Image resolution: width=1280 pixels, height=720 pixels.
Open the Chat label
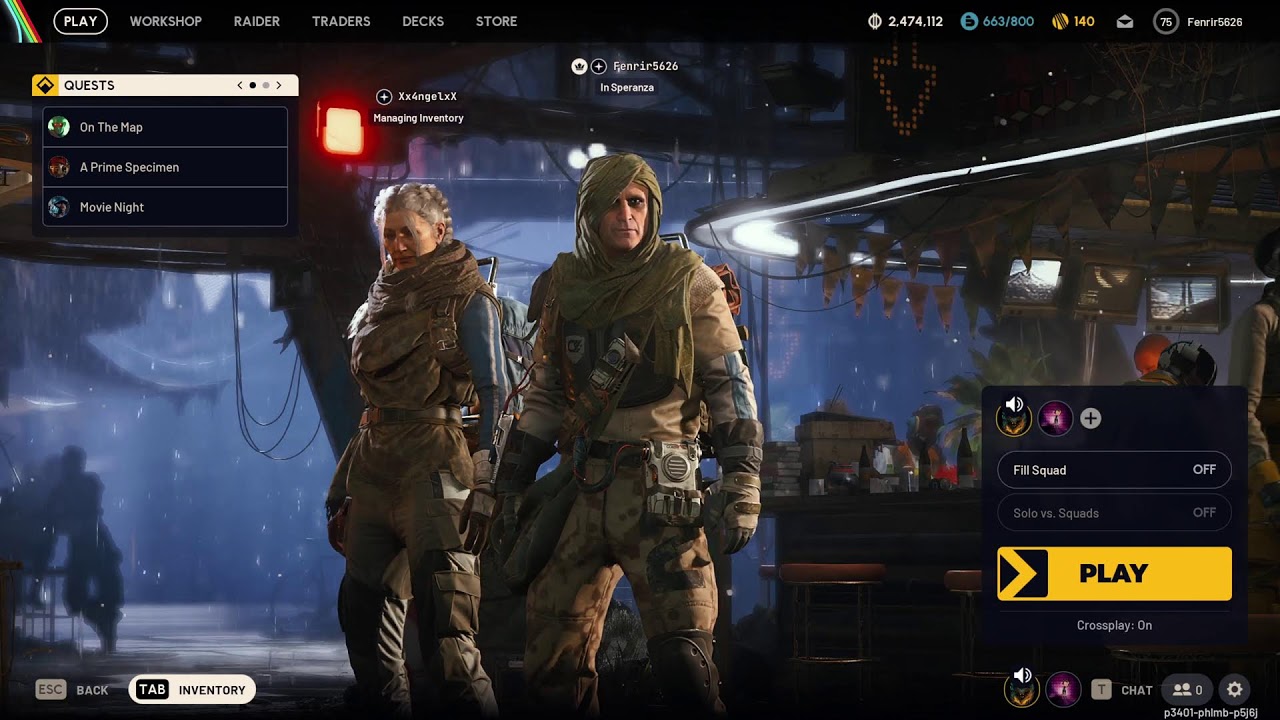pos(1137,690)
